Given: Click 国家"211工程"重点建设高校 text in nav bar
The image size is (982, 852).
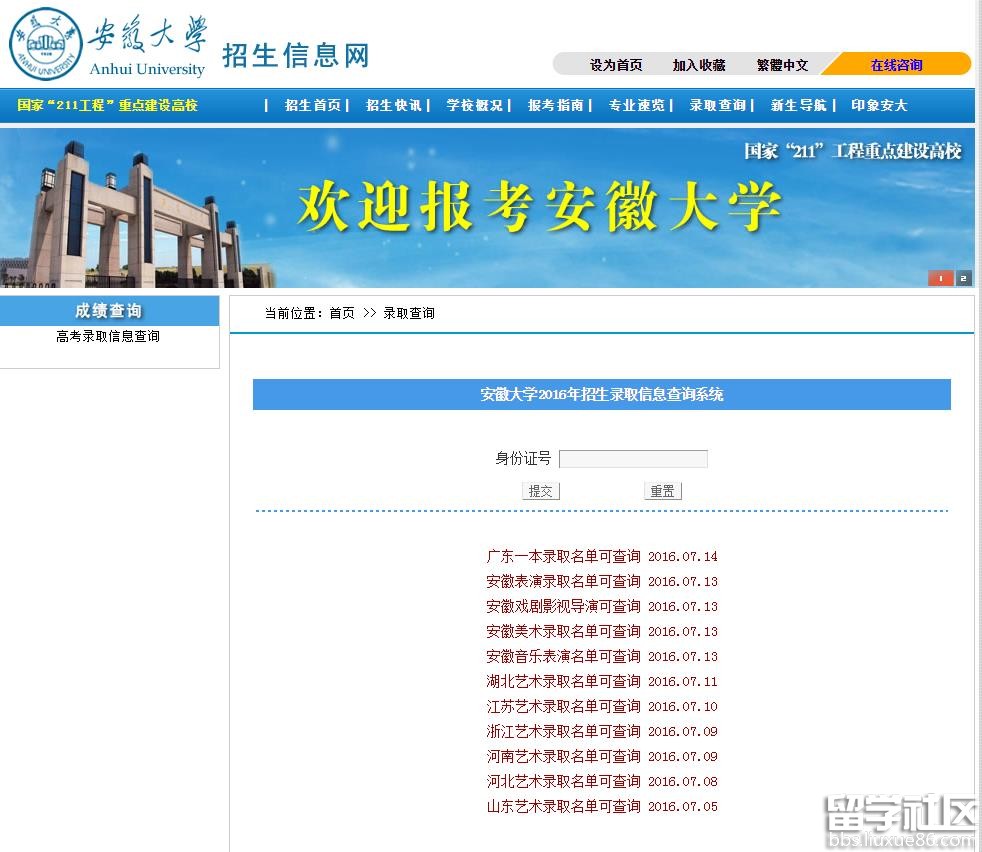Looking at the screenshot, I should point(107,105).
